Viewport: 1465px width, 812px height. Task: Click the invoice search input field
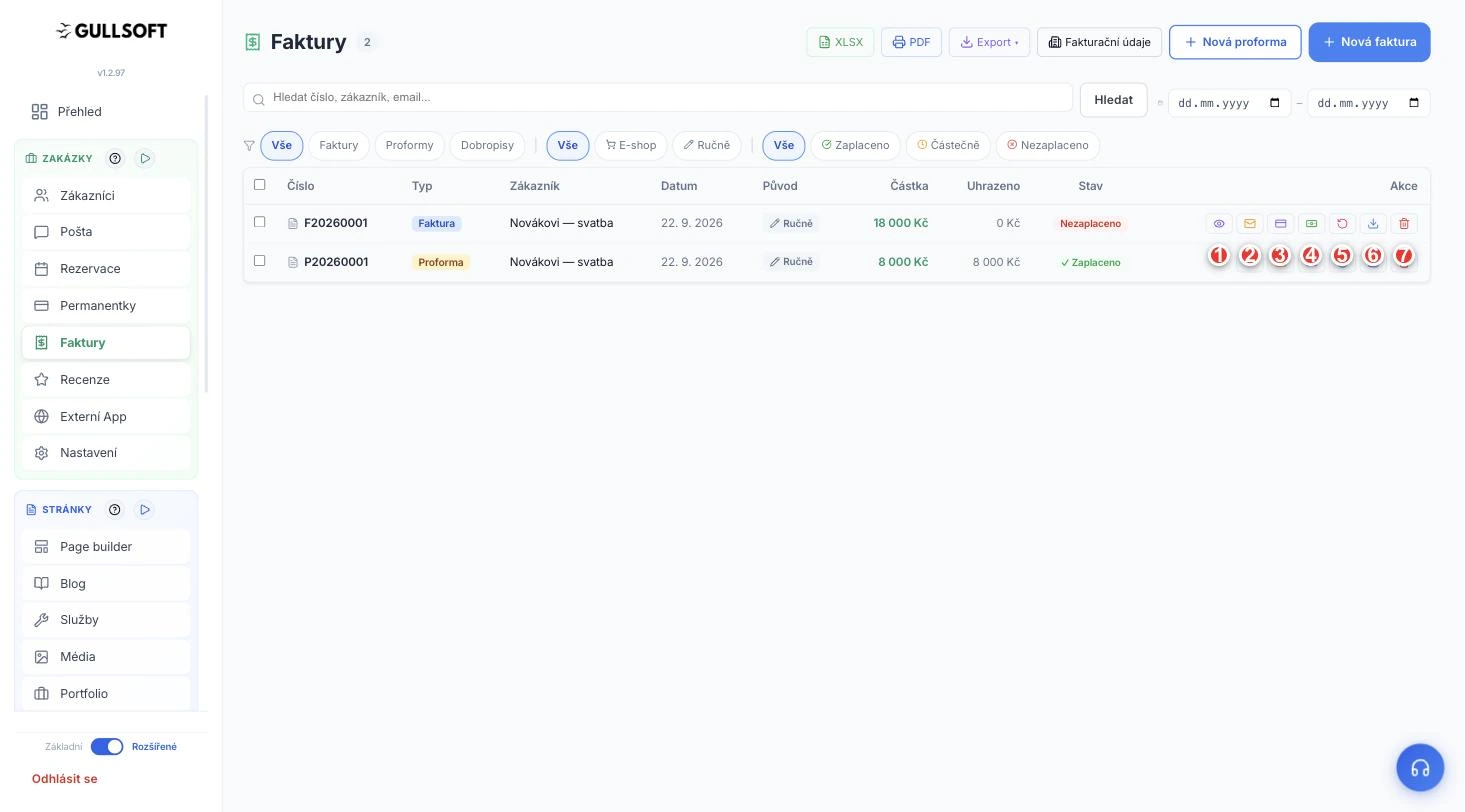tap(658, 97)
